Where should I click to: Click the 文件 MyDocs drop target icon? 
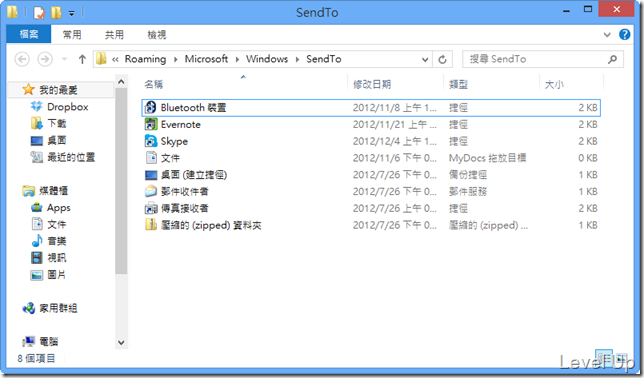[151, 158]
